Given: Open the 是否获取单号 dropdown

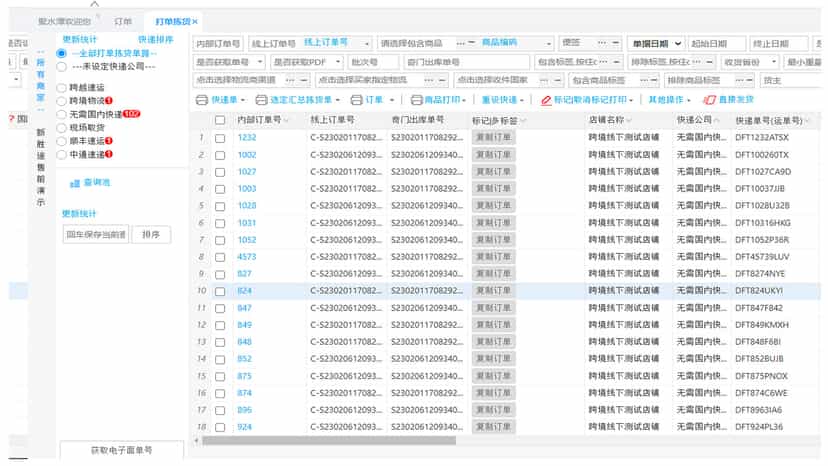Looking at the screenshot, I should (x=260, y=62).
